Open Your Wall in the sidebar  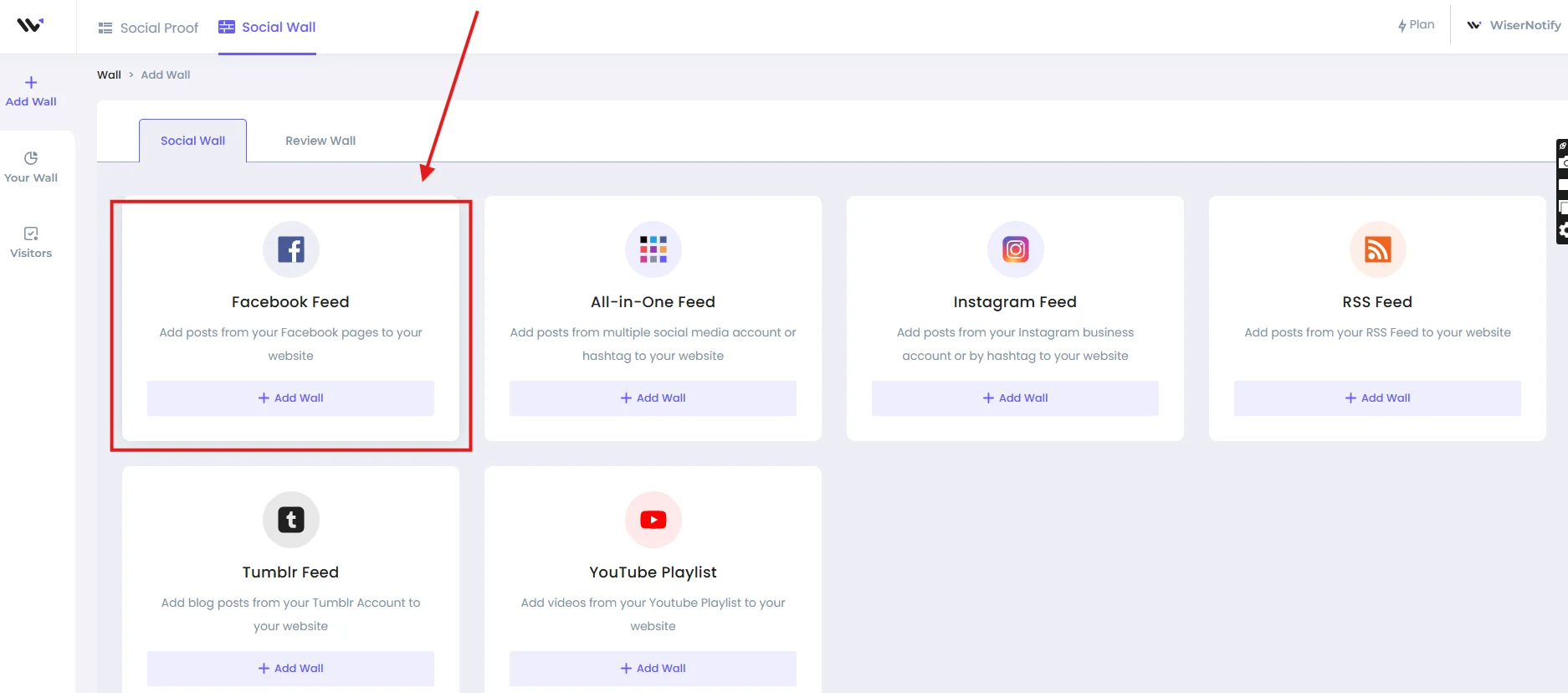(x=31, y=167)
